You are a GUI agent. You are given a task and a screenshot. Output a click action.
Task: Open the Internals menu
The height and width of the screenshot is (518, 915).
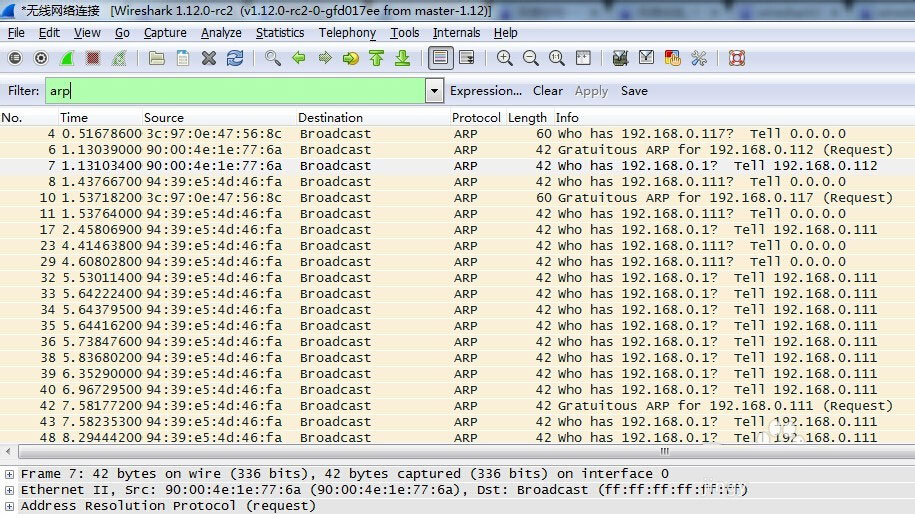[x=456, y=33]
